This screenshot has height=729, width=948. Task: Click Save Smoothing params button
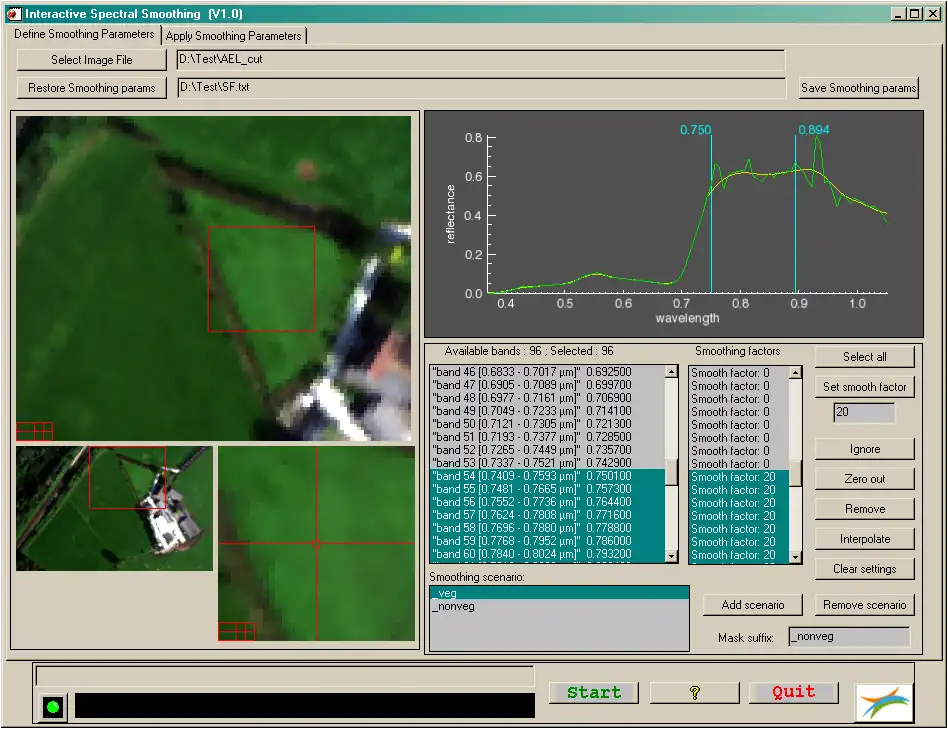click(859, 88)
